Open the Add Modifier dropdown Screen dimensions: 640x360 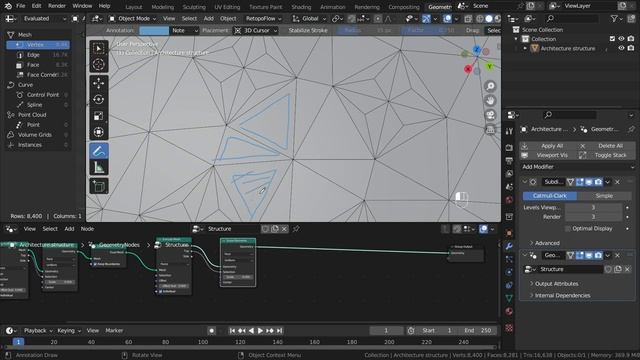click(578, 167)
